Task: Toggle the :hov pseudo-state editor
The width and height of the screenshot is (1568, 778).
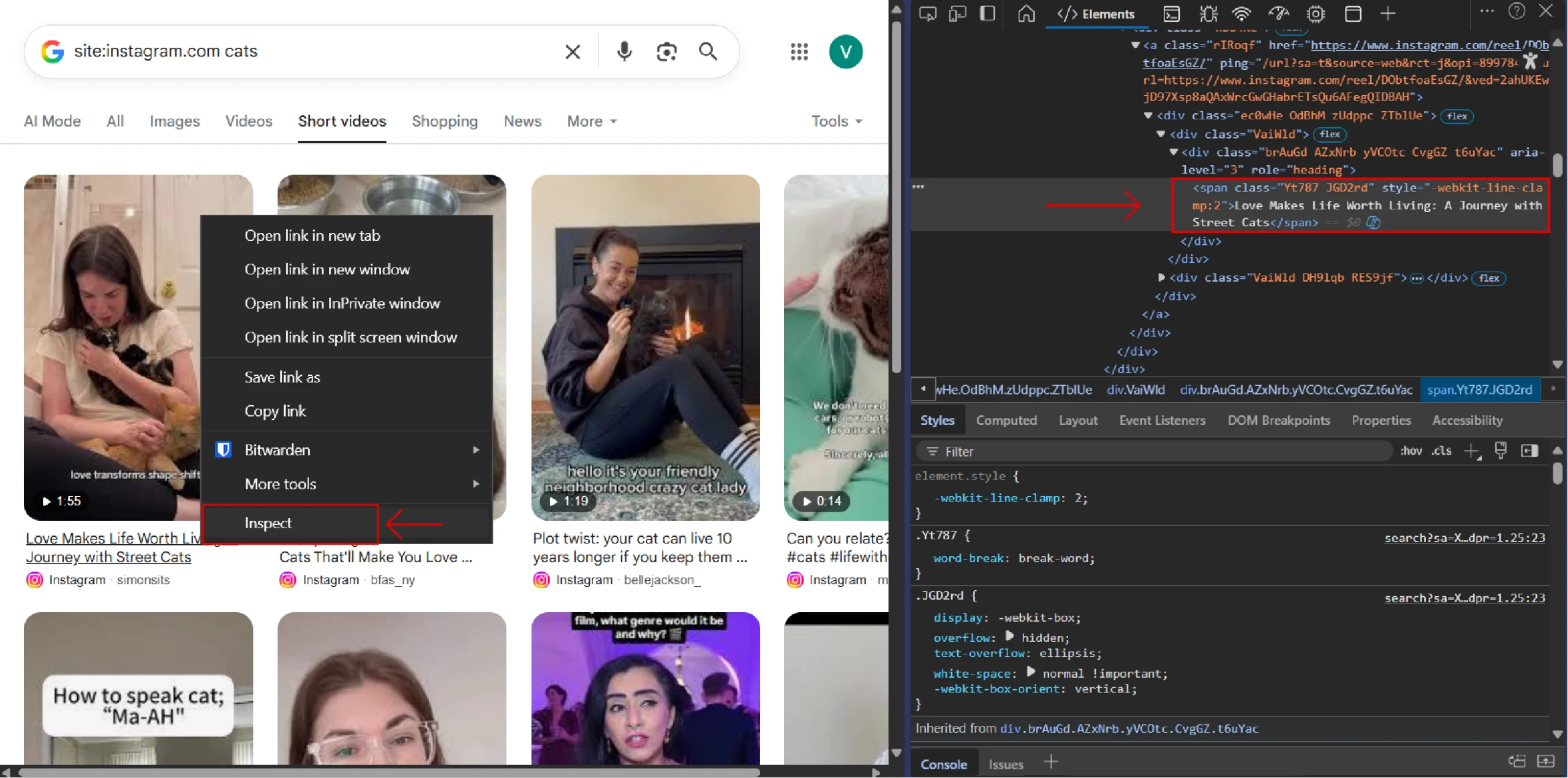Action: pyautogui.click(x=1412, y=451)
